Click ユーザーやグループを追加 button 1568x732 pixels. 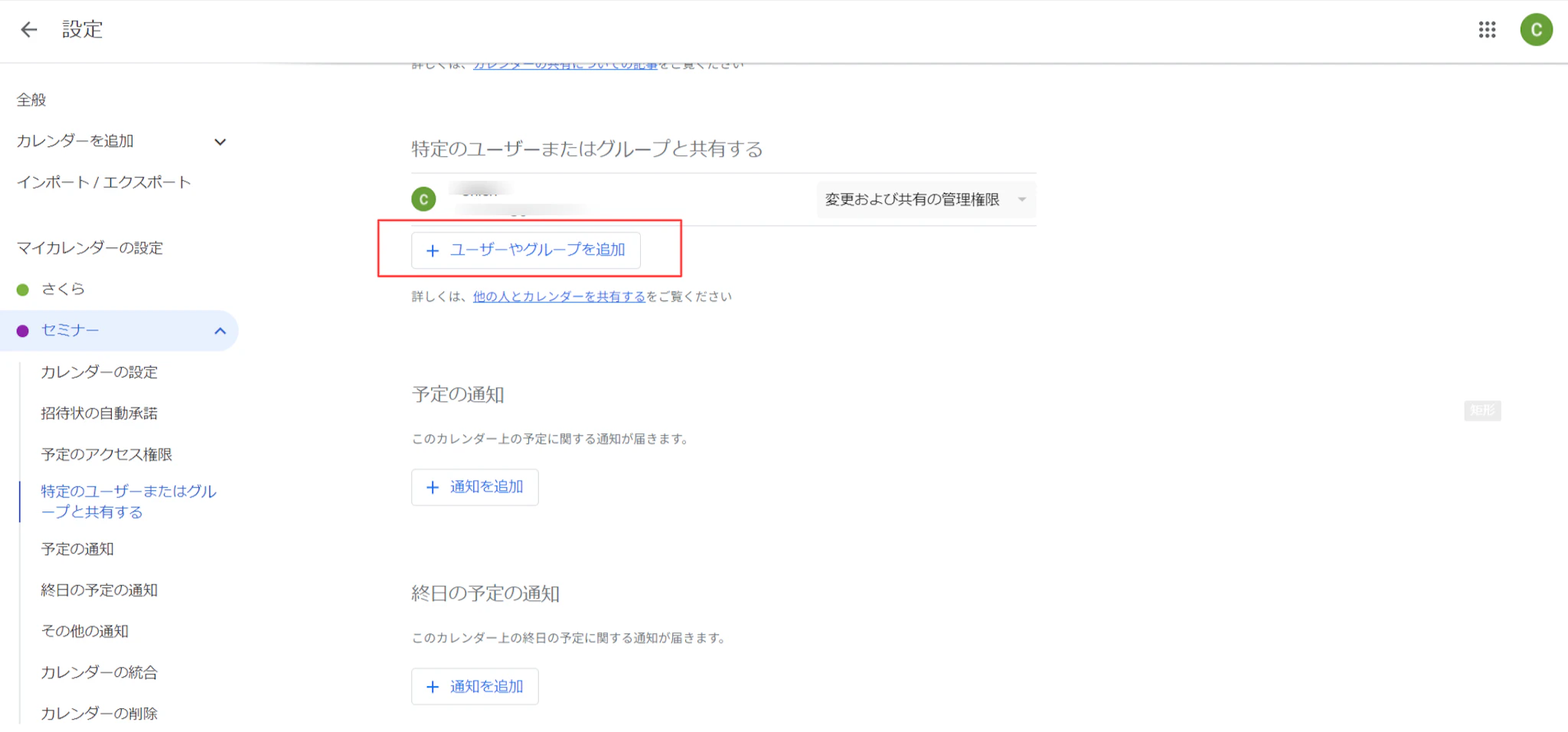pyautogui.click(x=526, y=250)
